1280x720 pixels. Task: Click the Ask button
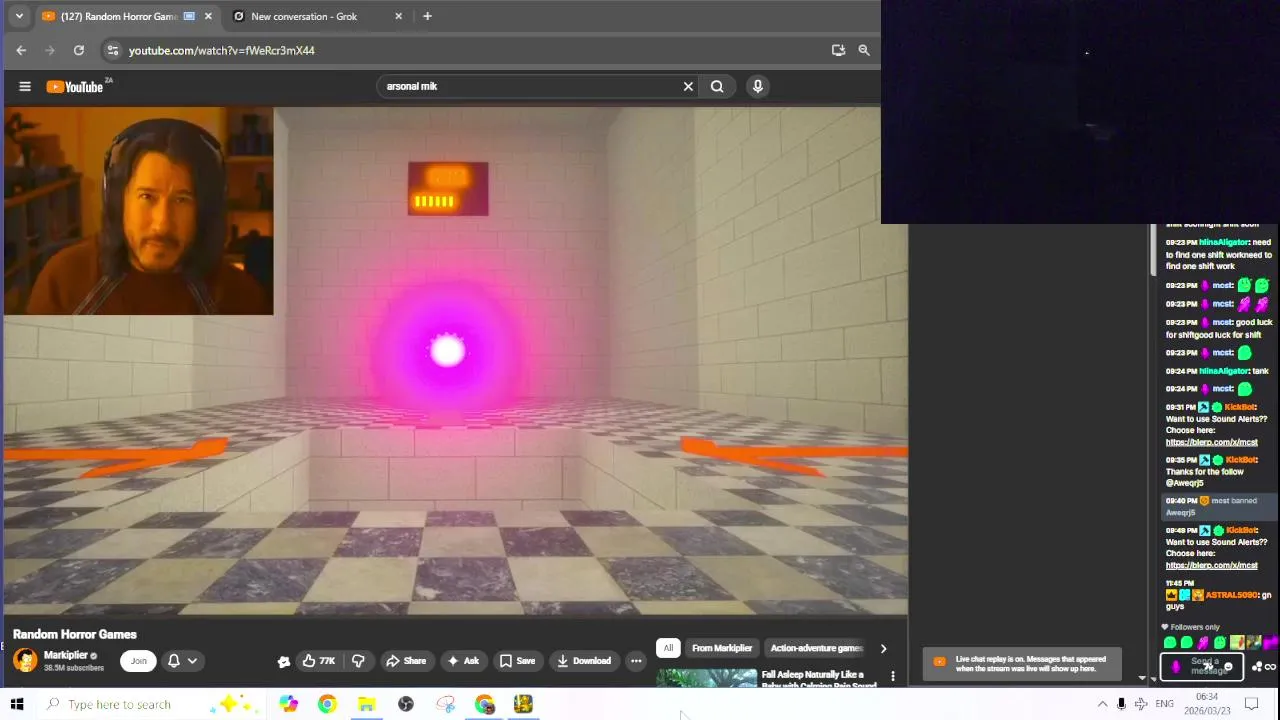click(x=463, y=660)
